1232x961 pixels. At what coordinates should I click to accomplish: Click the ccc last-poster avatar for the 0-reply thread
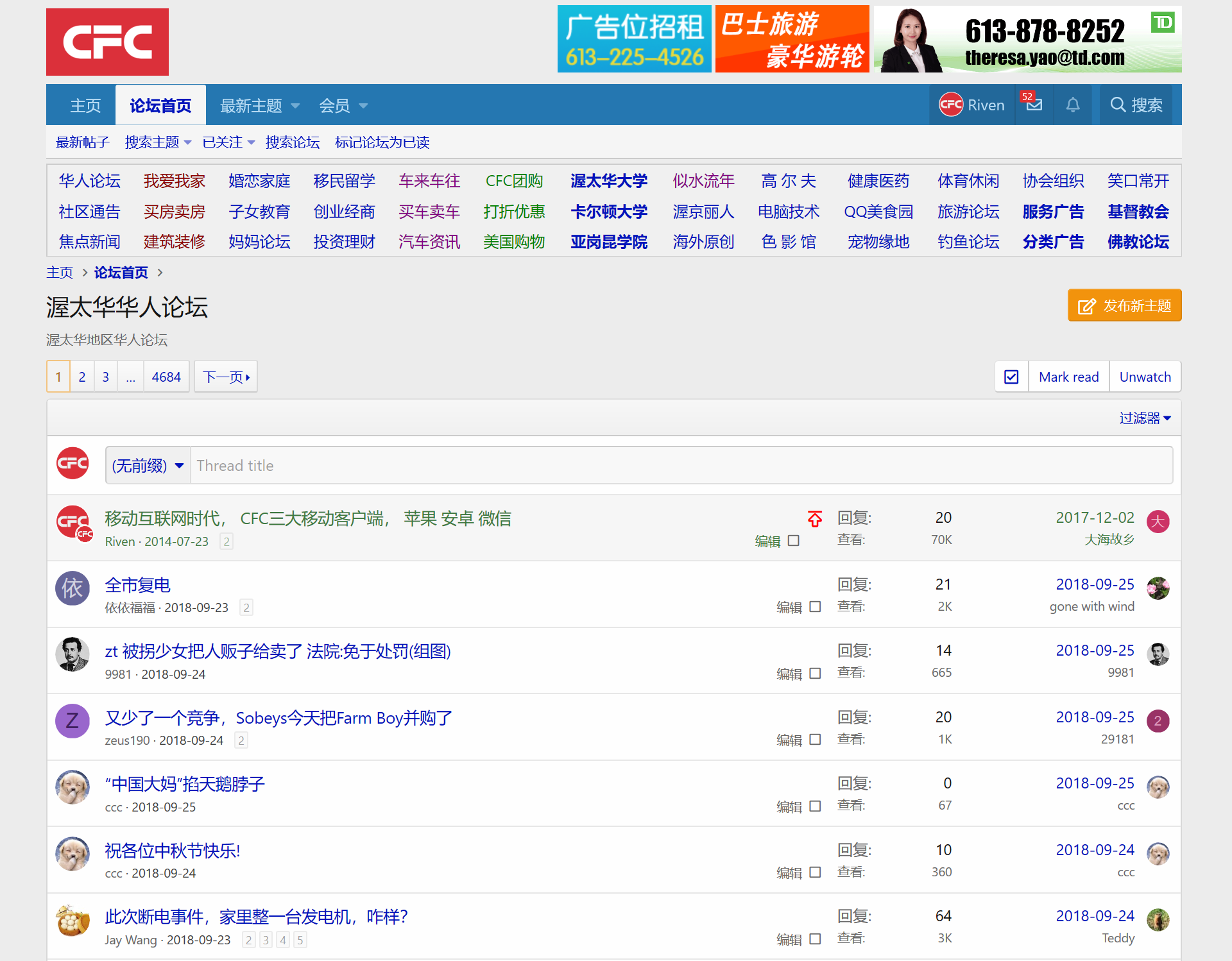click(x=1158, y=787)
